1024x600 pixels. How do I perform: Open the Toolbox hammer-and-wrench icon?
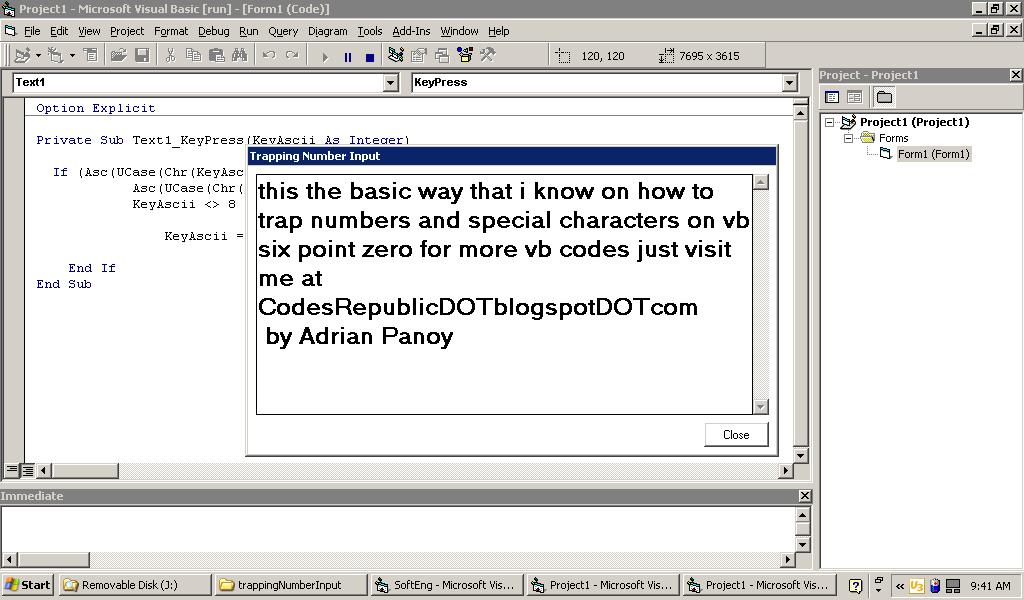coord(488,55)
